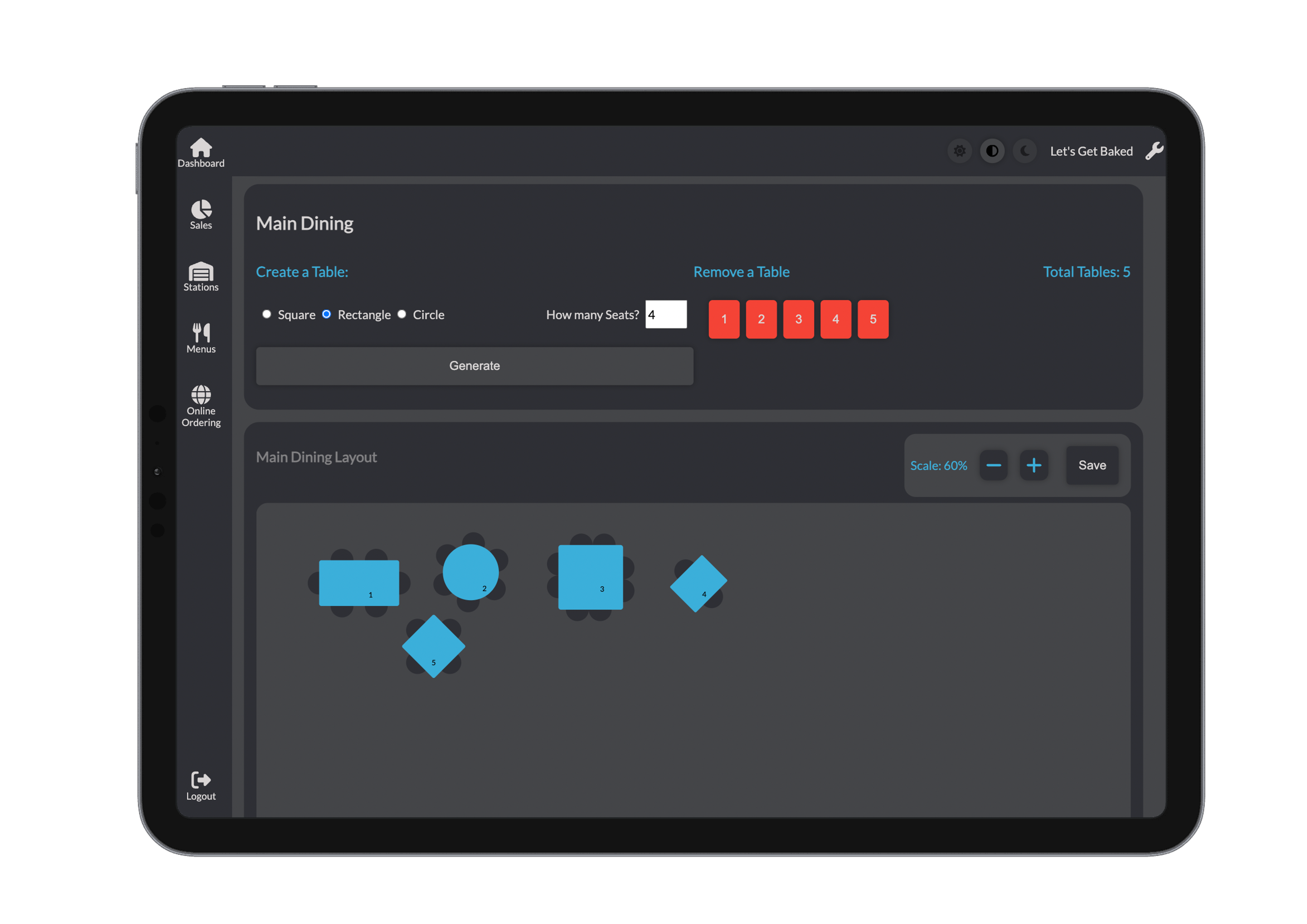Select the half-circle contrast theme

(992, 151)
